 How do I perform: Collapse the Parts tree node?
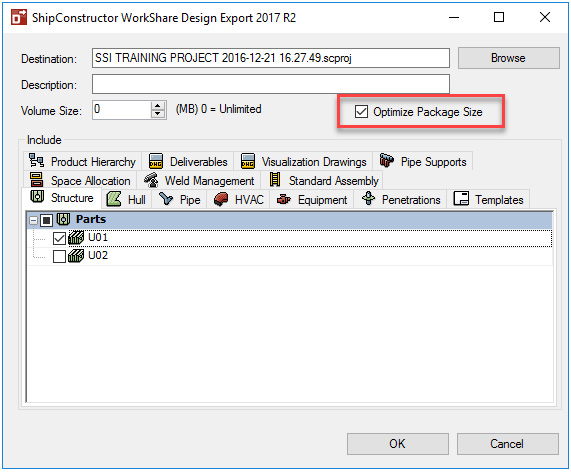tap(34, 221)
